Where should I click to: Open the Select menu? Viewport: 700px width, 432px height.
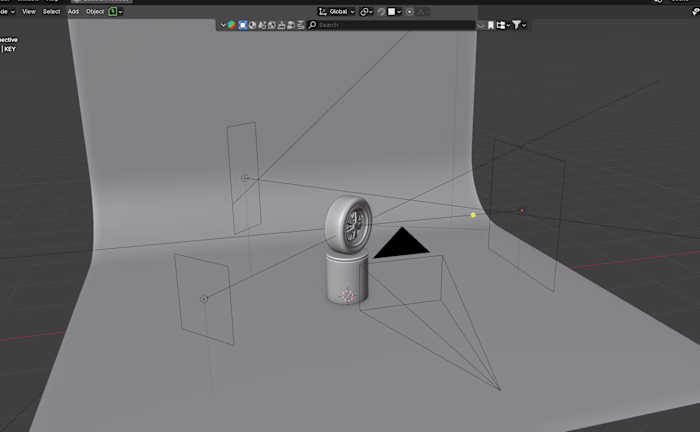51,12
